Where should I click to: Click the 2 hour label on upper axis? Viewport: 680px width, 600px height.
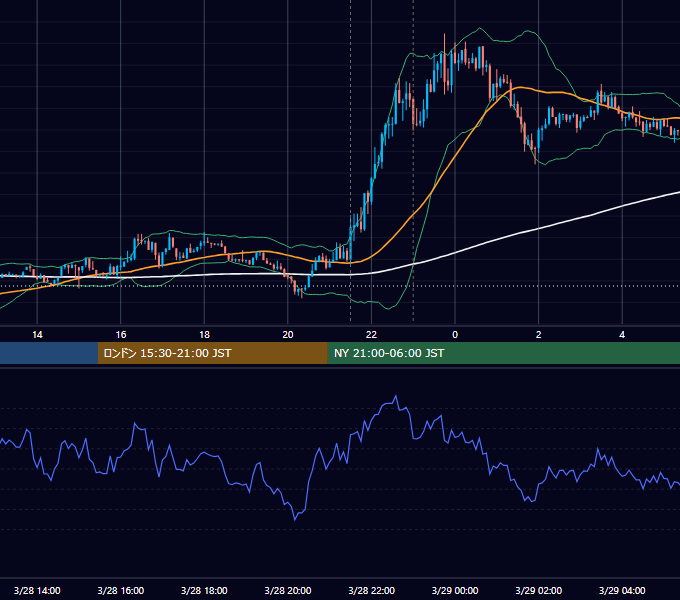(539, 335)
